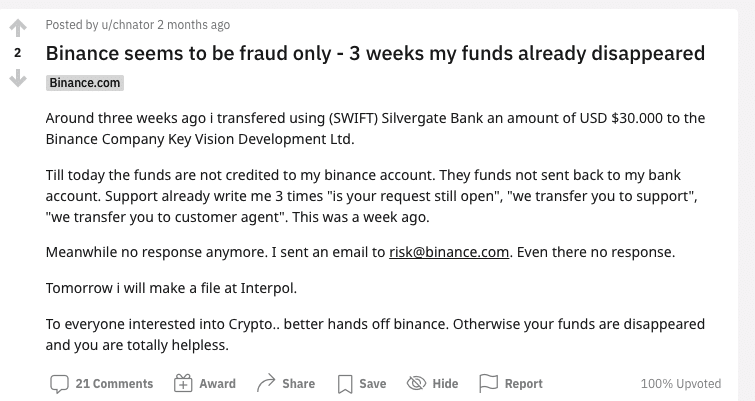Save the post via Save label
This screenshot has height=401, width=755.
[372, 383]
